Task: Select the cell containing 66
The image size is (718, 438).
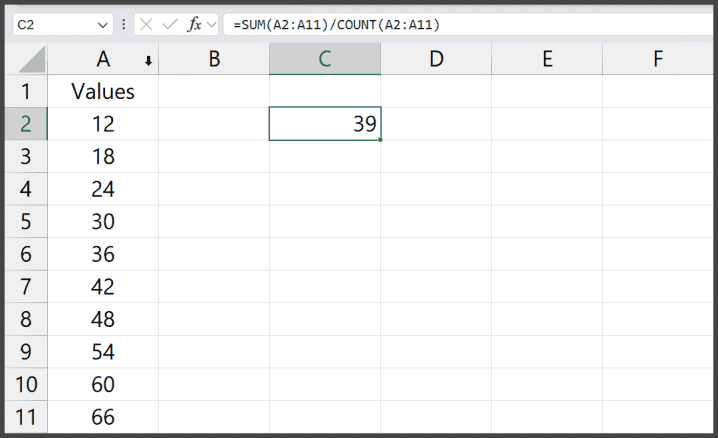Action: tap(102, 417)
